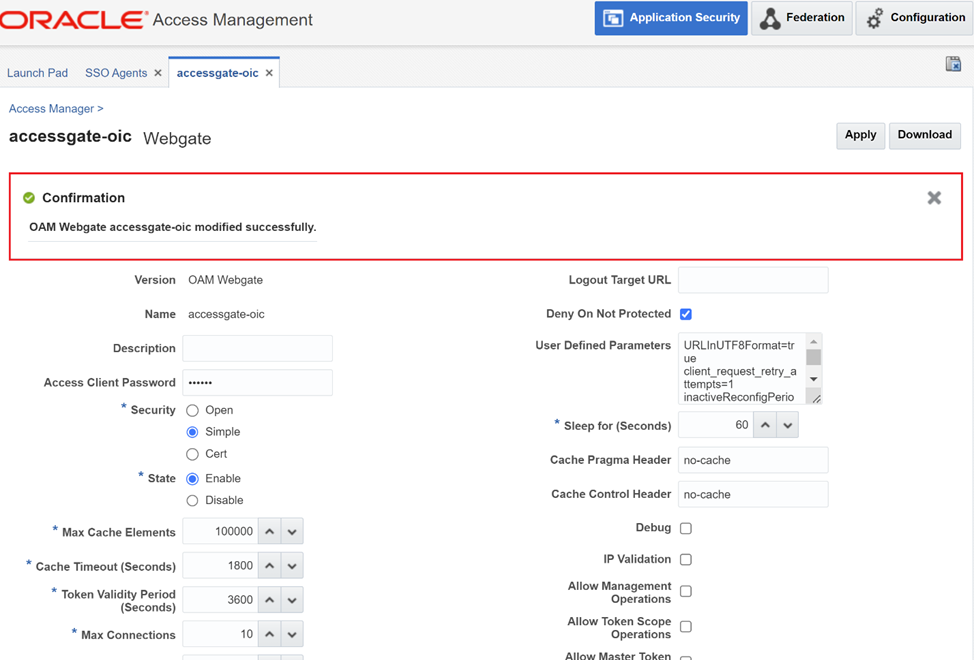Increase Max Cache Elements value

(270, 532)
